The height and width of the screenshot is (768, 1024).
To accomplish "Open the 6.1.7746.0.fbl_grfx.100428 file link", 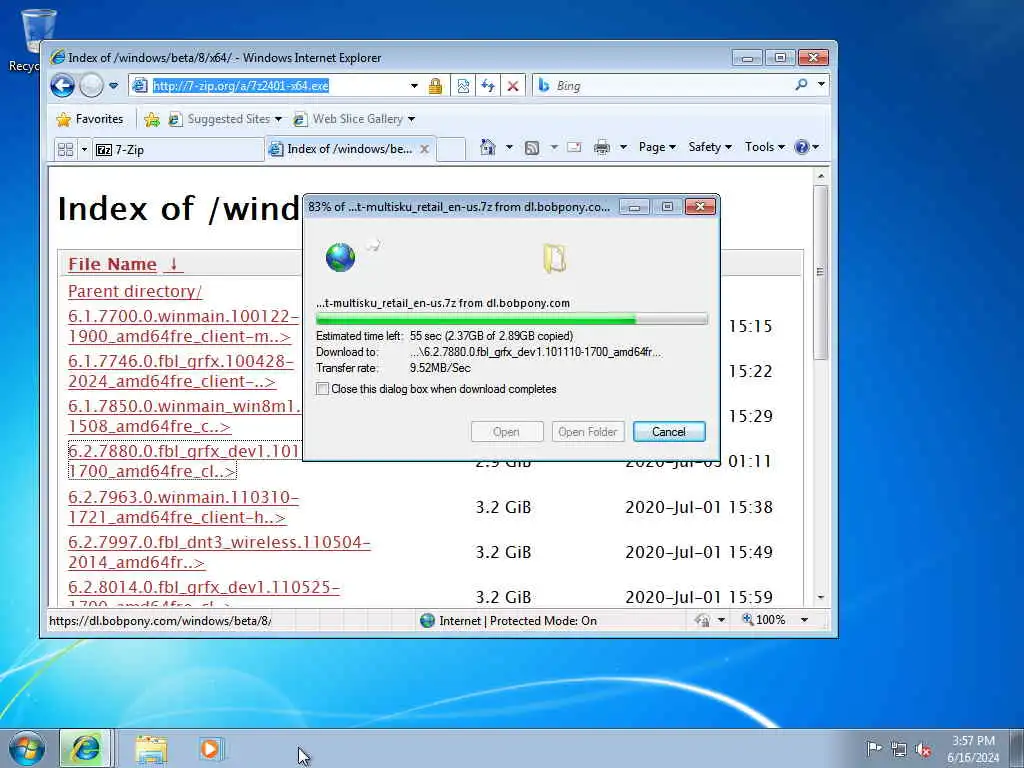I will pyautogui.click(x=181, y=371).
